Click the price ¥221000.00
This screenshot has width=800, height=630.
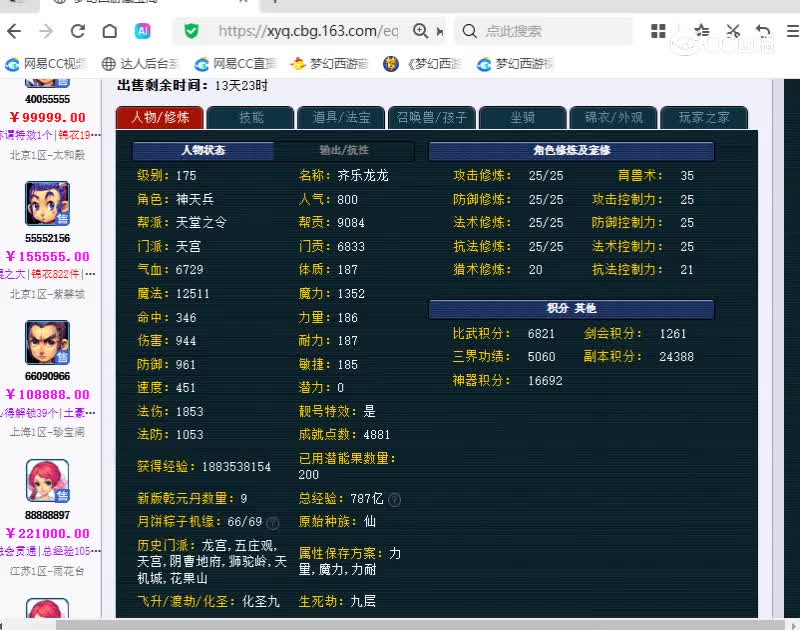click(47, 533)
